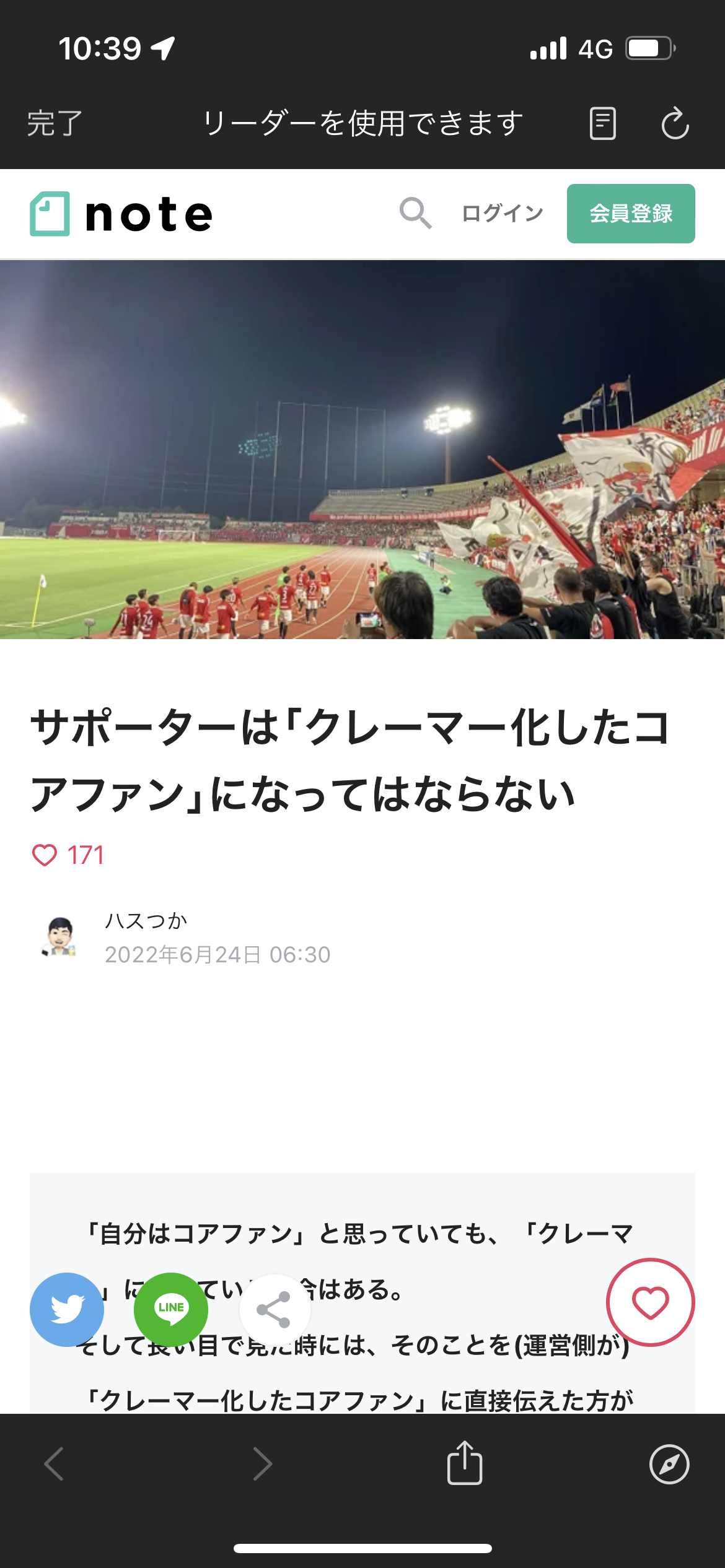
Task: Tap the author avatar image
Action: (x=59, y=937)
